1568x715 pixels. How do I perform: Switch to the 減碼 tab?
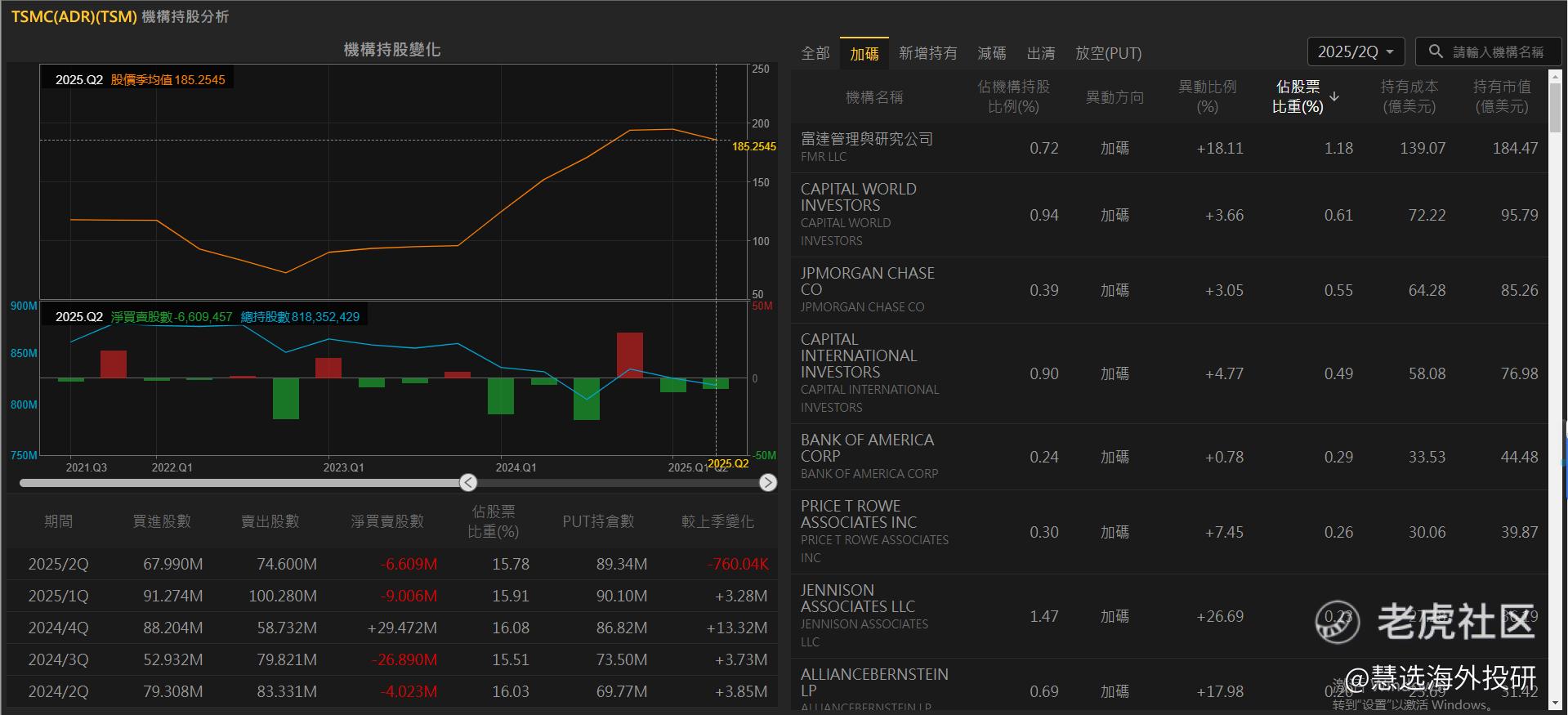click(992, 53)
